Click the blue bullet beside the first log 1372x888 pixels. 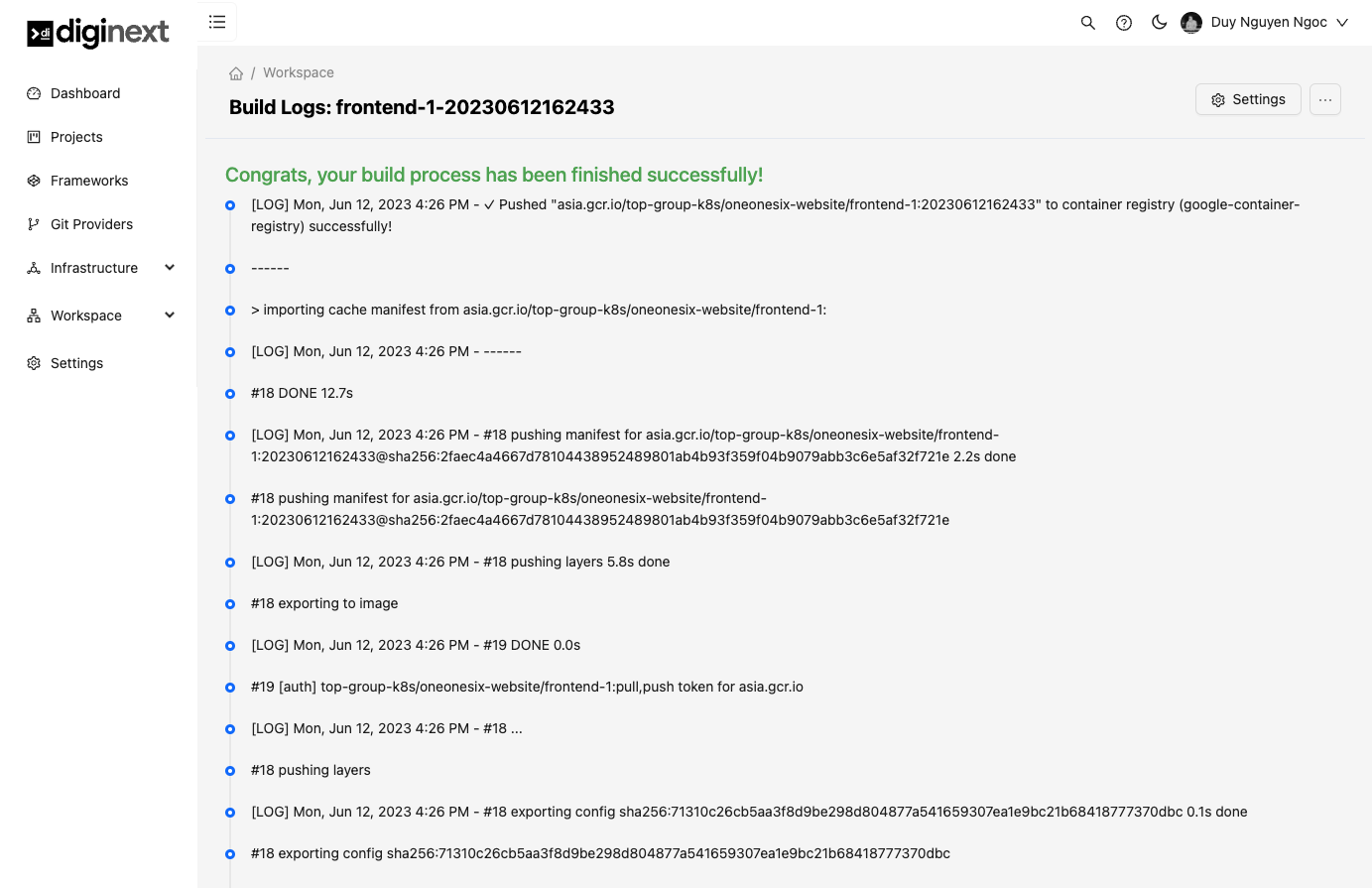[229, 204]
